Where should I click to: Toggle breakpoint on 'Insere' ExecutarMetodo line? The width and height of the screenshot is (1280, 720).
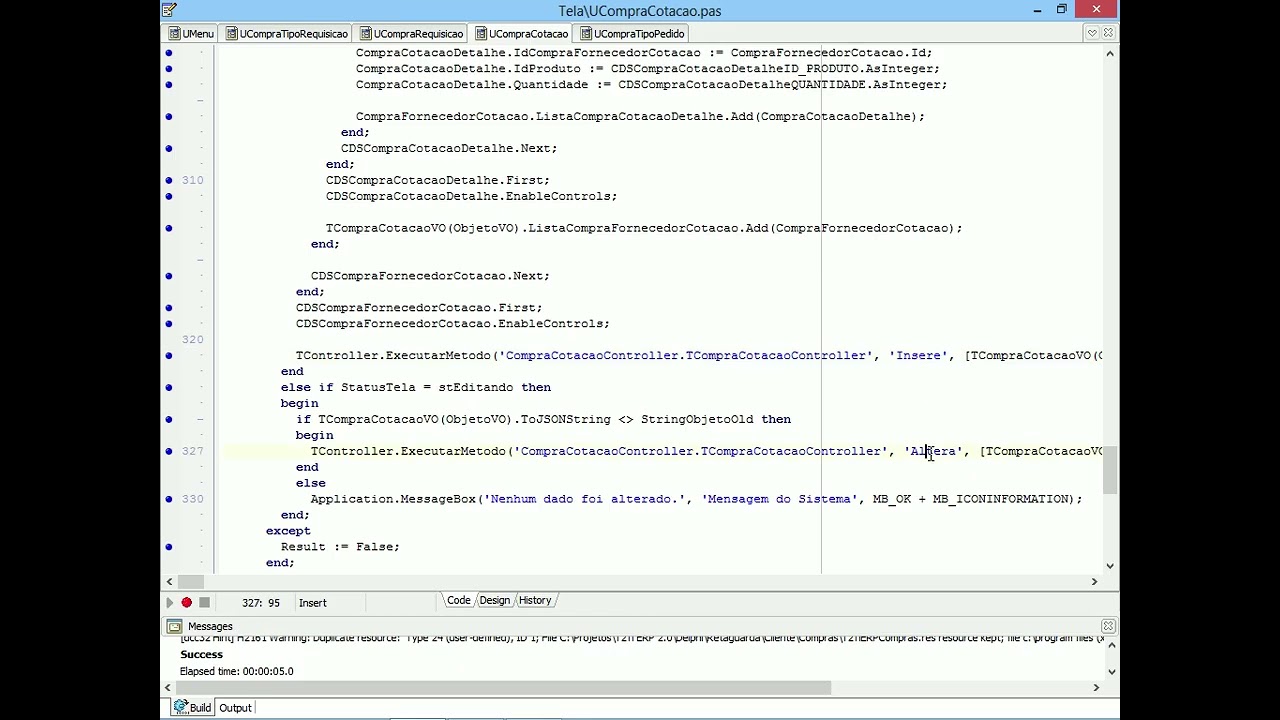point(169,355)
